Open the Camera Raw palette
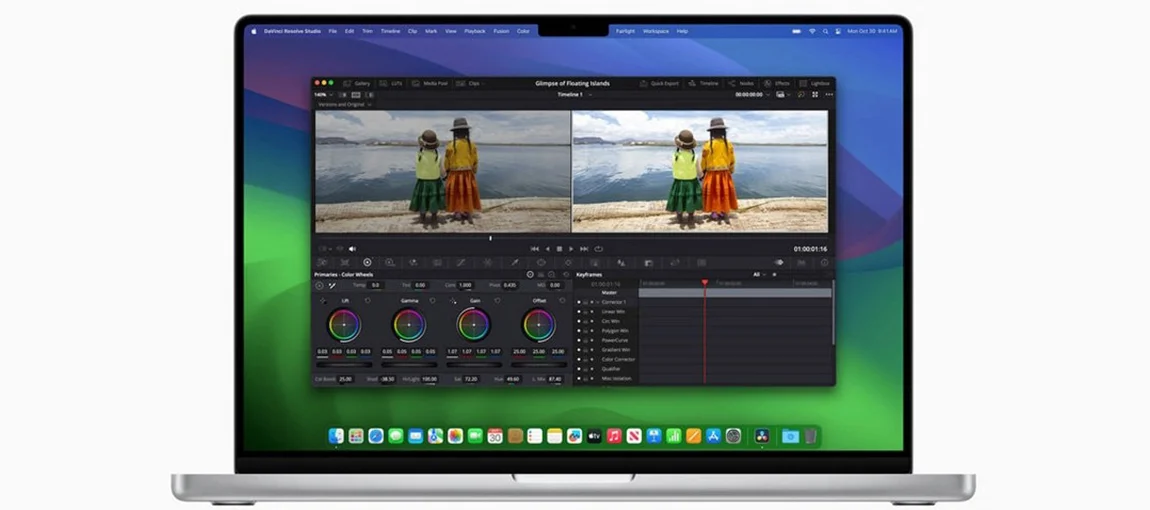The width and height of the screenshot is (1150, 510). click(x=322, y=262)
